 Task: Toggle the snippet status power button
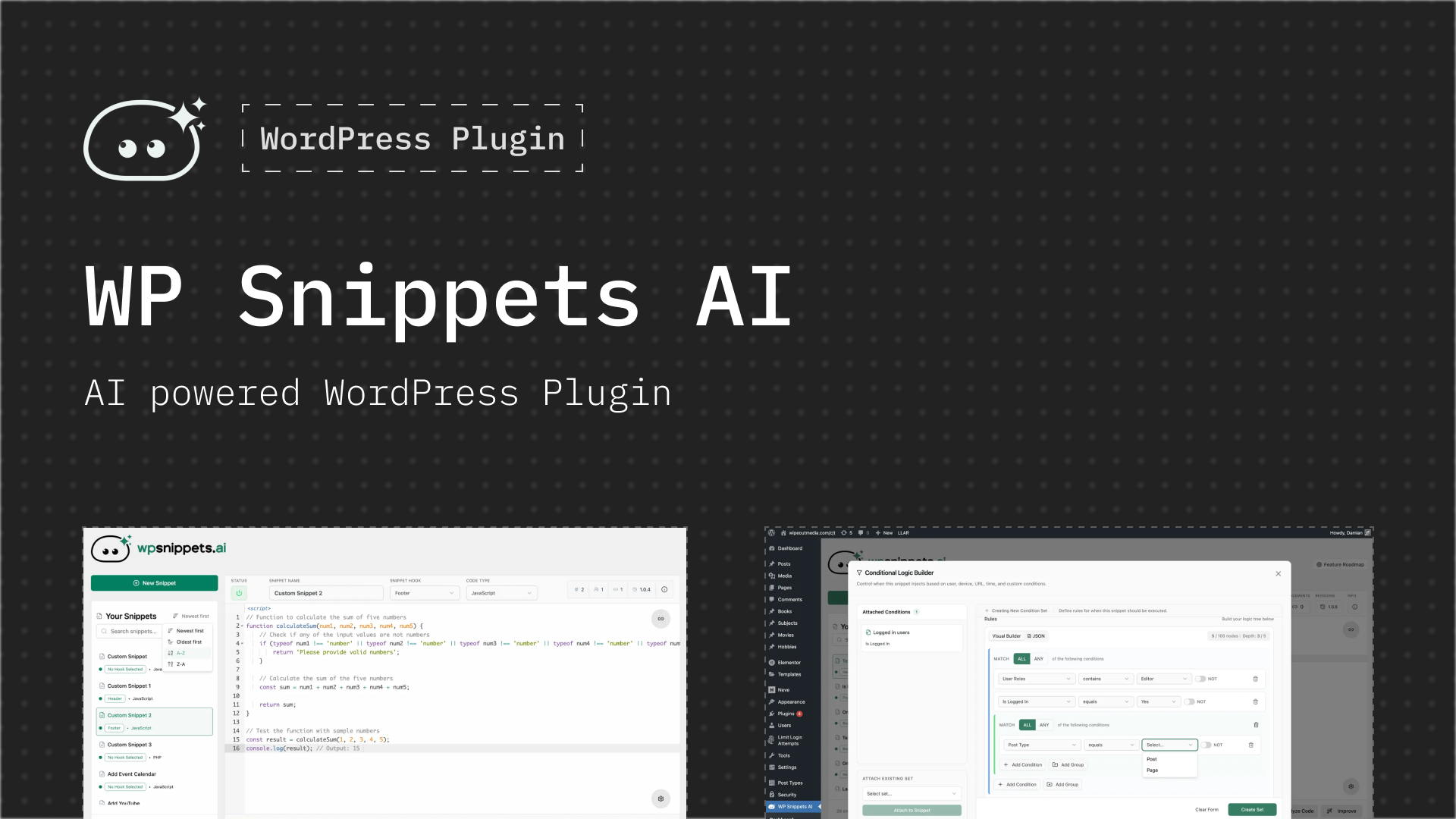tap(240, 593)
